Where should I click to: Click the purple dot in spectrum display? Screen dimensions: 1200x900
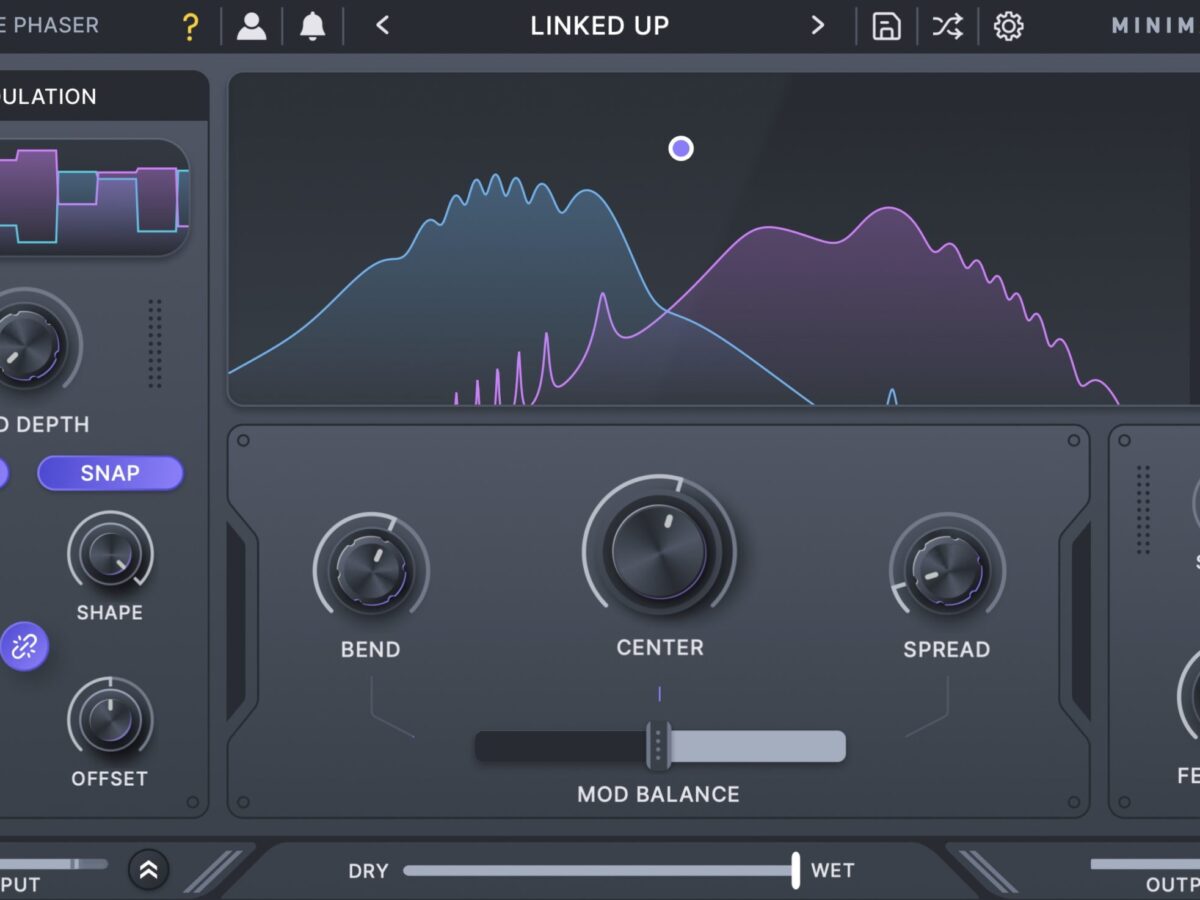pos(681,149)
